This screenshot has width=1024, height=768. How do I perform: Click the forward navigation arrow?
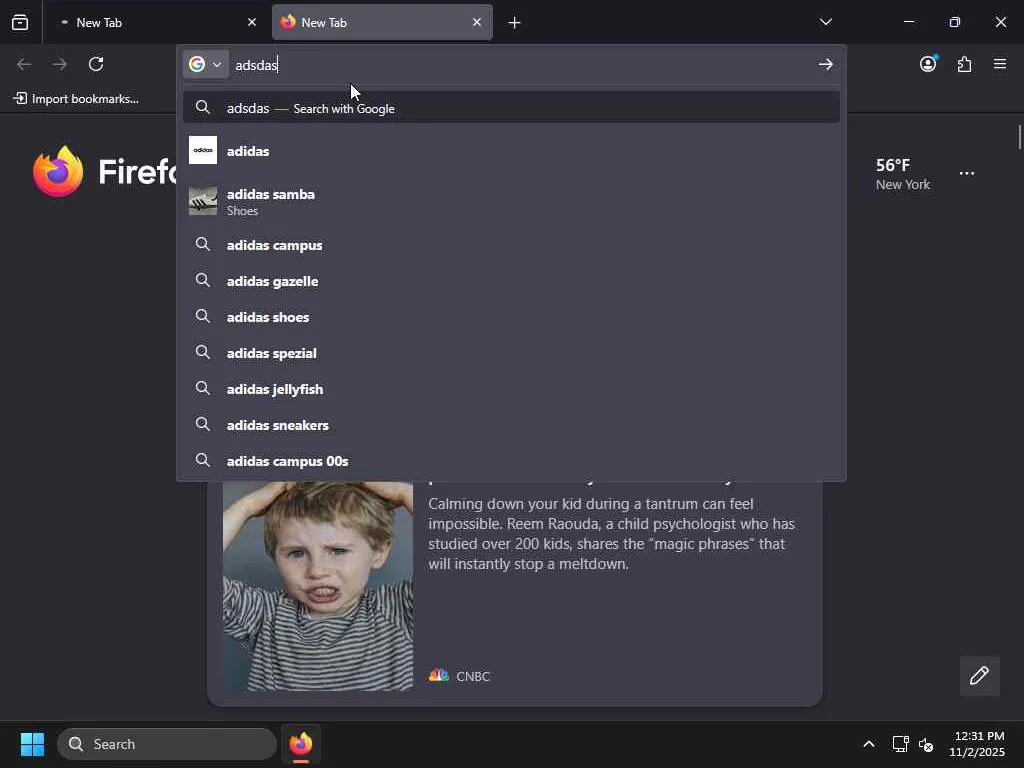tap(59, 64)
